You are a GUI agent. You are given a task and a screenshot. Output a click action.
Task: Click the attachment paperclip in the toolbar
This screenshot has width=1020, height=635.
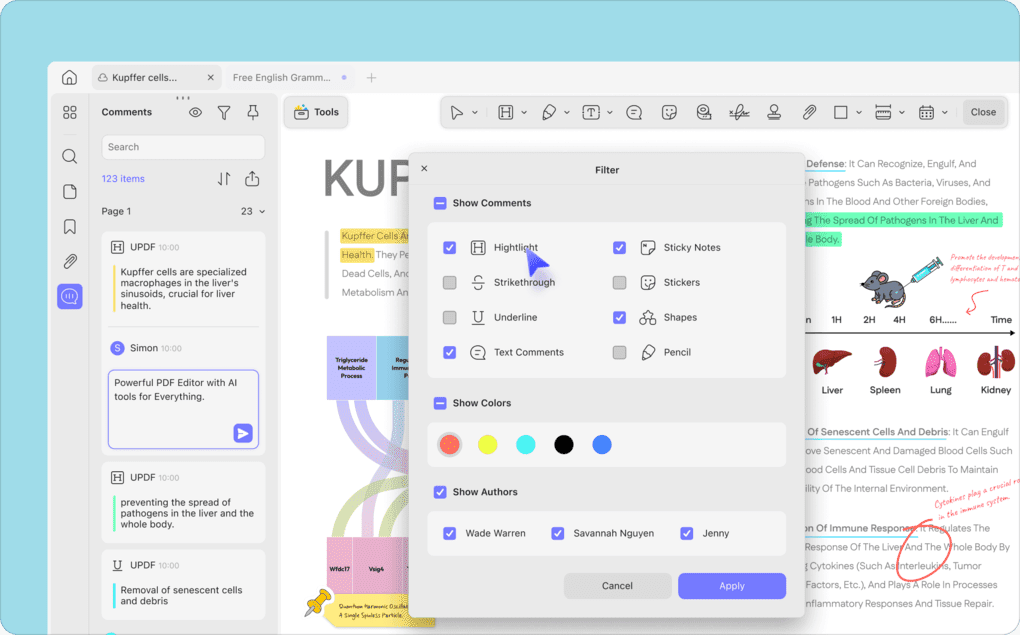point(809,111)
